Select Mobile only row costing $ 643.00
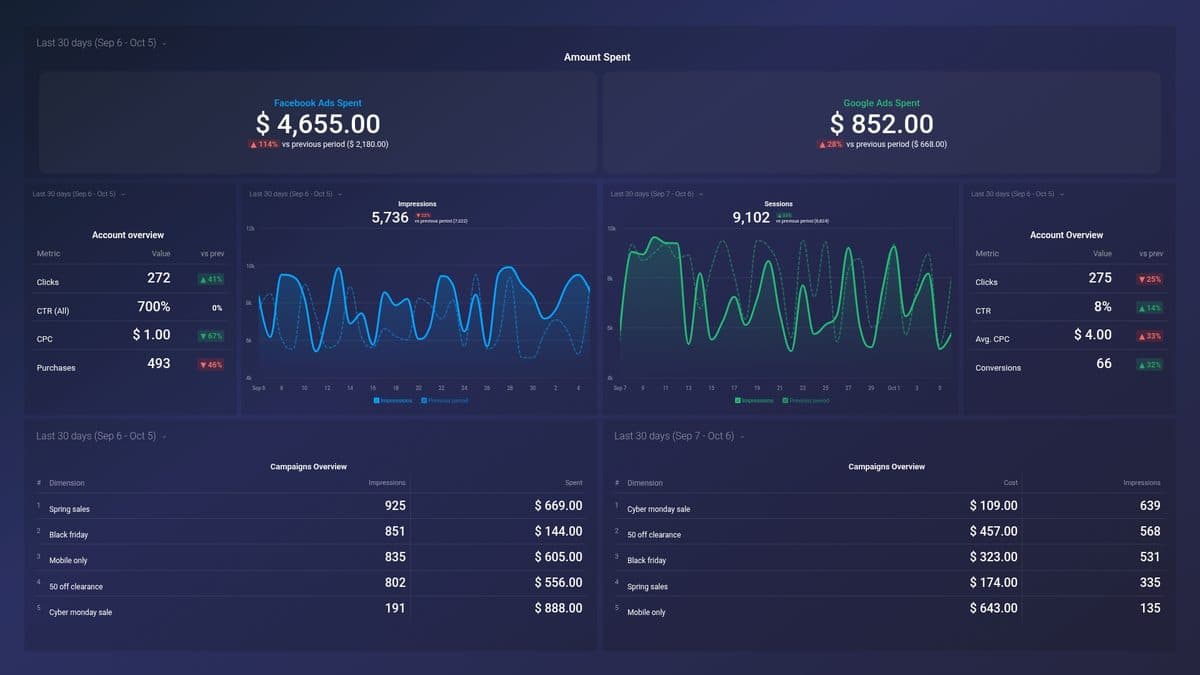This screenshot has height=675, width=1200. point(888,609)
